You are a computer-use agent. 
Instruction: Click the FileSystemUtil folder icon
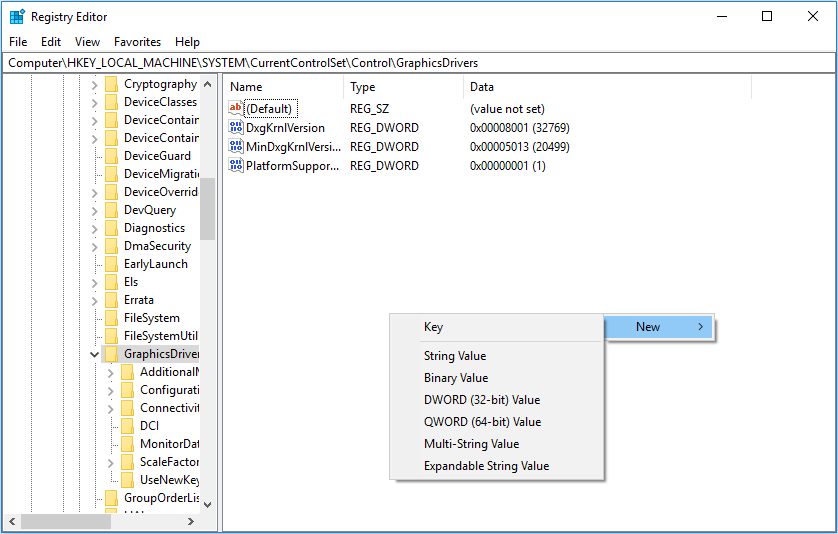click(x=111, y=336)
